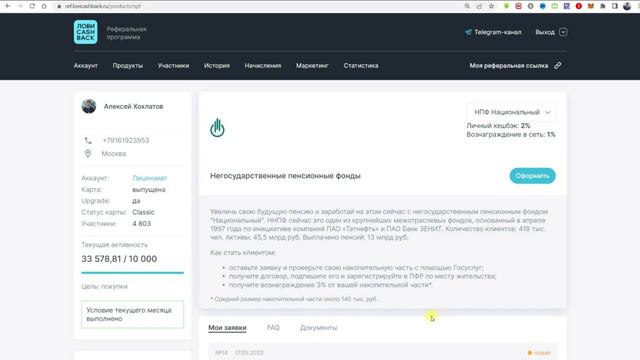Click the browser home icon

click(44, 6)
